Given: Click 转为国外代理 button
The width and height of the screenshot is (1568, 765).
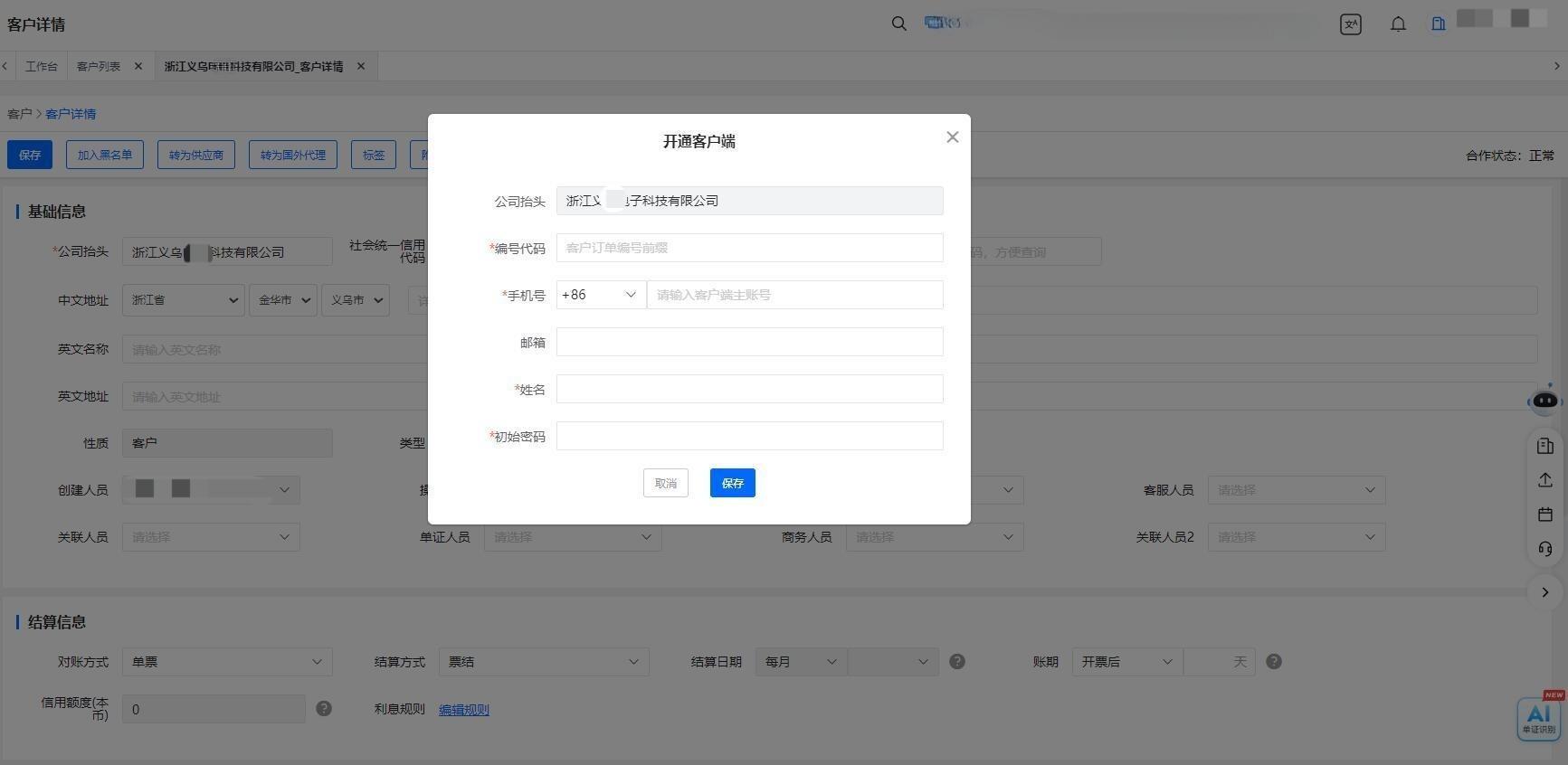Looking at the screenshot, I should (x=293, y=155).
